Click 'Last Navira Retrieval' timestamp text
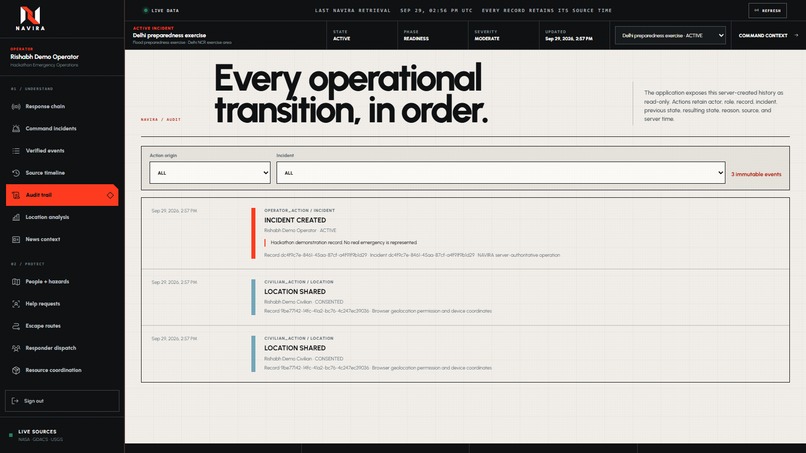The image size is (806, 453). pyautogui.click(x=393, y=10)
